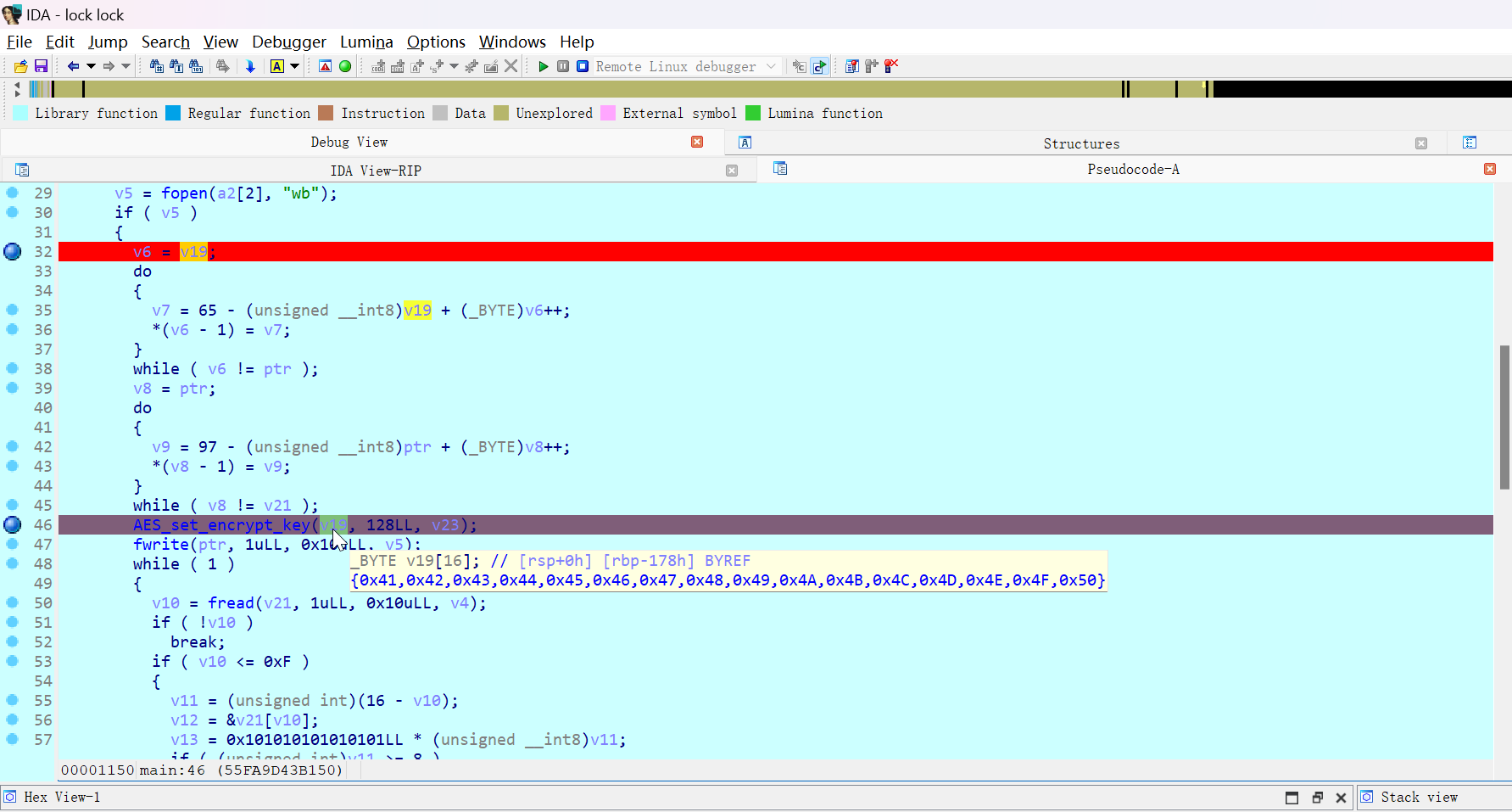Click the pseudocode vertical scrollbar thumb
The height and width of the screenshot is (812, 1512).
tap(1504, 417)
